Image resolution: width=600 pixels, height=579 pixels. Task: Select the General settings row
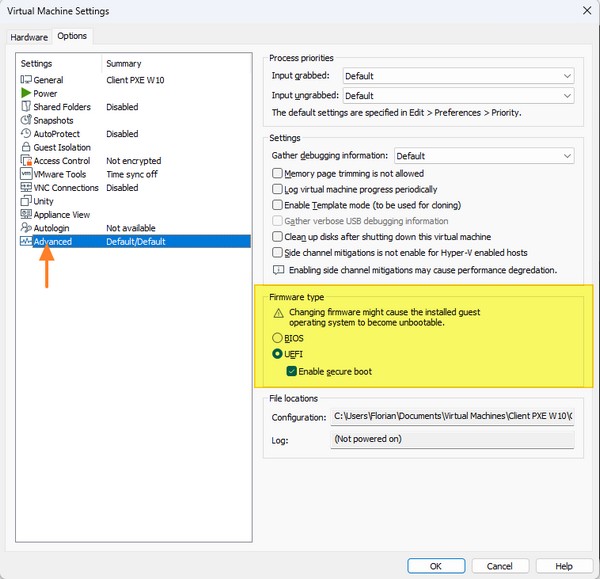[x=135, y=80]
